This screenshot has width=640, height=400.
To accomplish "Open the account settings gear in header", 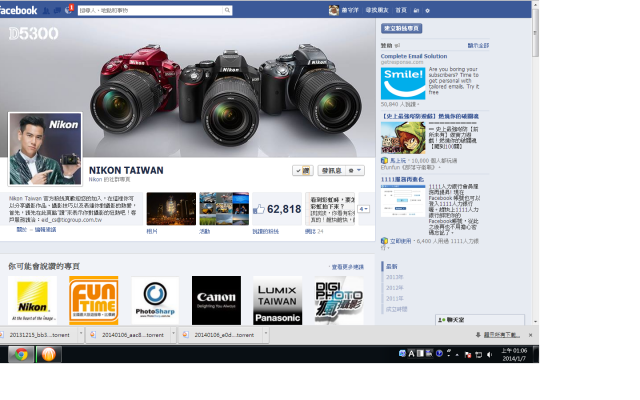I will click(427, 11).
